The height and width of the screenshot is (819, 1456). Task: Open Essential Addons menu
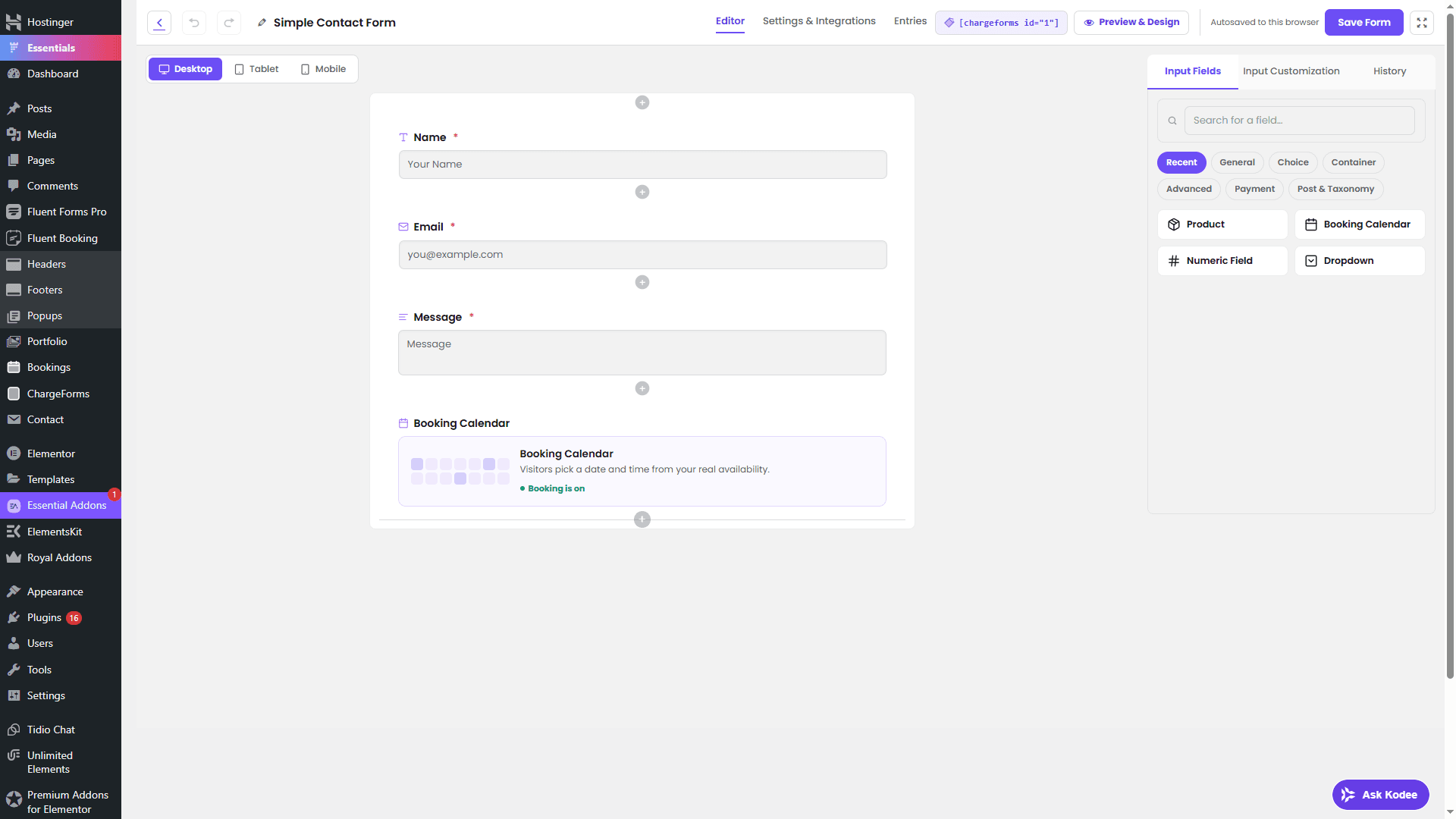[x=61, y=505]
